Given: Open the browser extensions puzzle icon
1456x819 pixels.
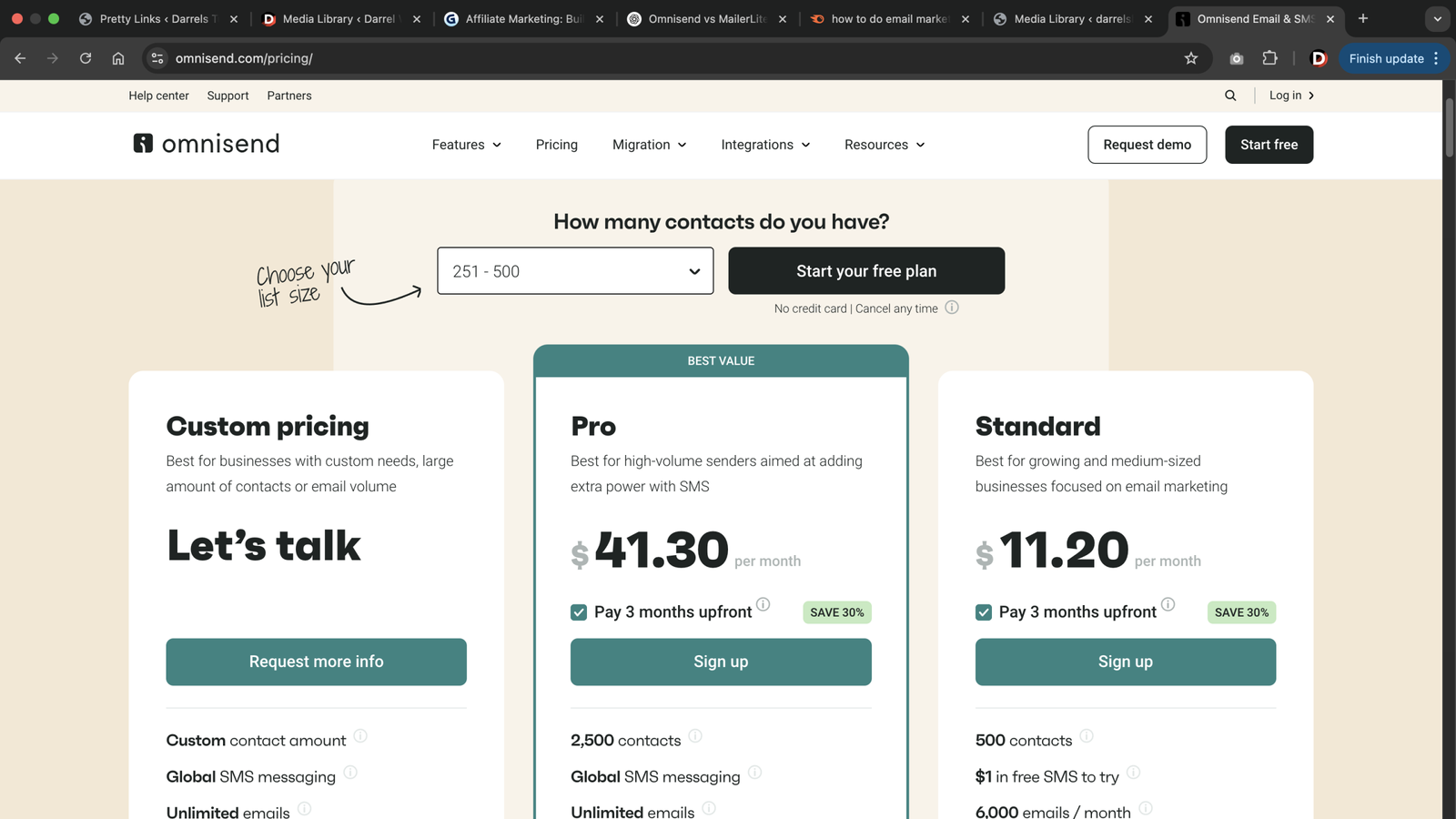Looking at the screenshot, I should coord(1270,57).
